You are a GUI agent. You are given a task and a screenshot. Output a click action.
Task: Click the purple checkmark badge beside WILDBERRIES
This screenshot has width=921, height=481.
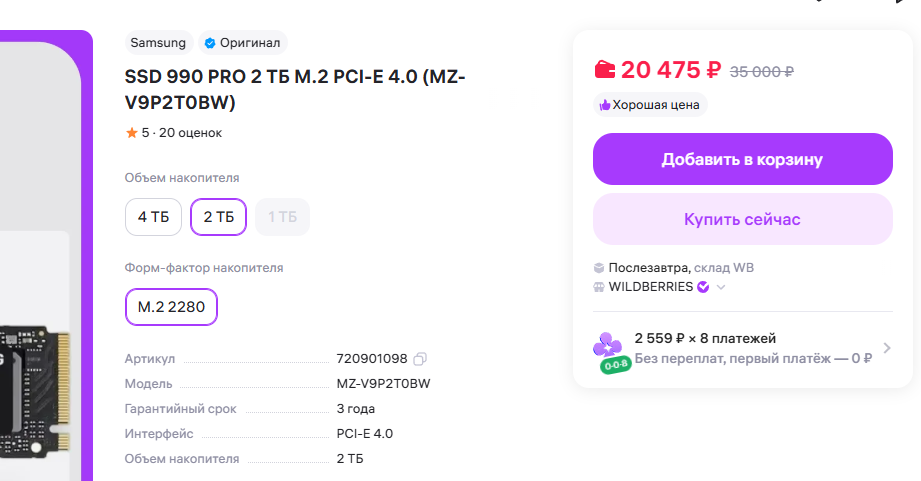pyautogui.click(x=703, y=287)
